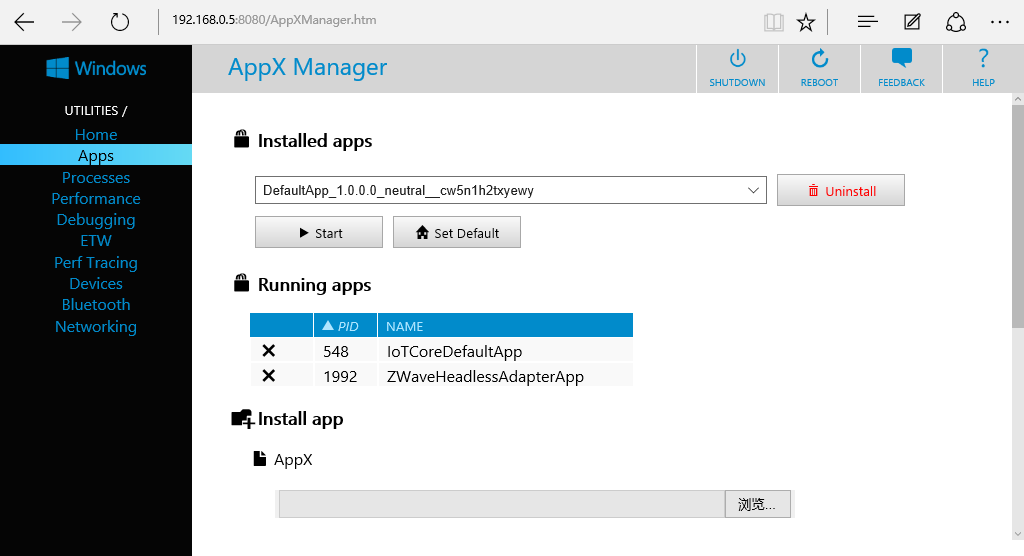
Task: Click the Windows logo
Action: click(x=96, y=68)
